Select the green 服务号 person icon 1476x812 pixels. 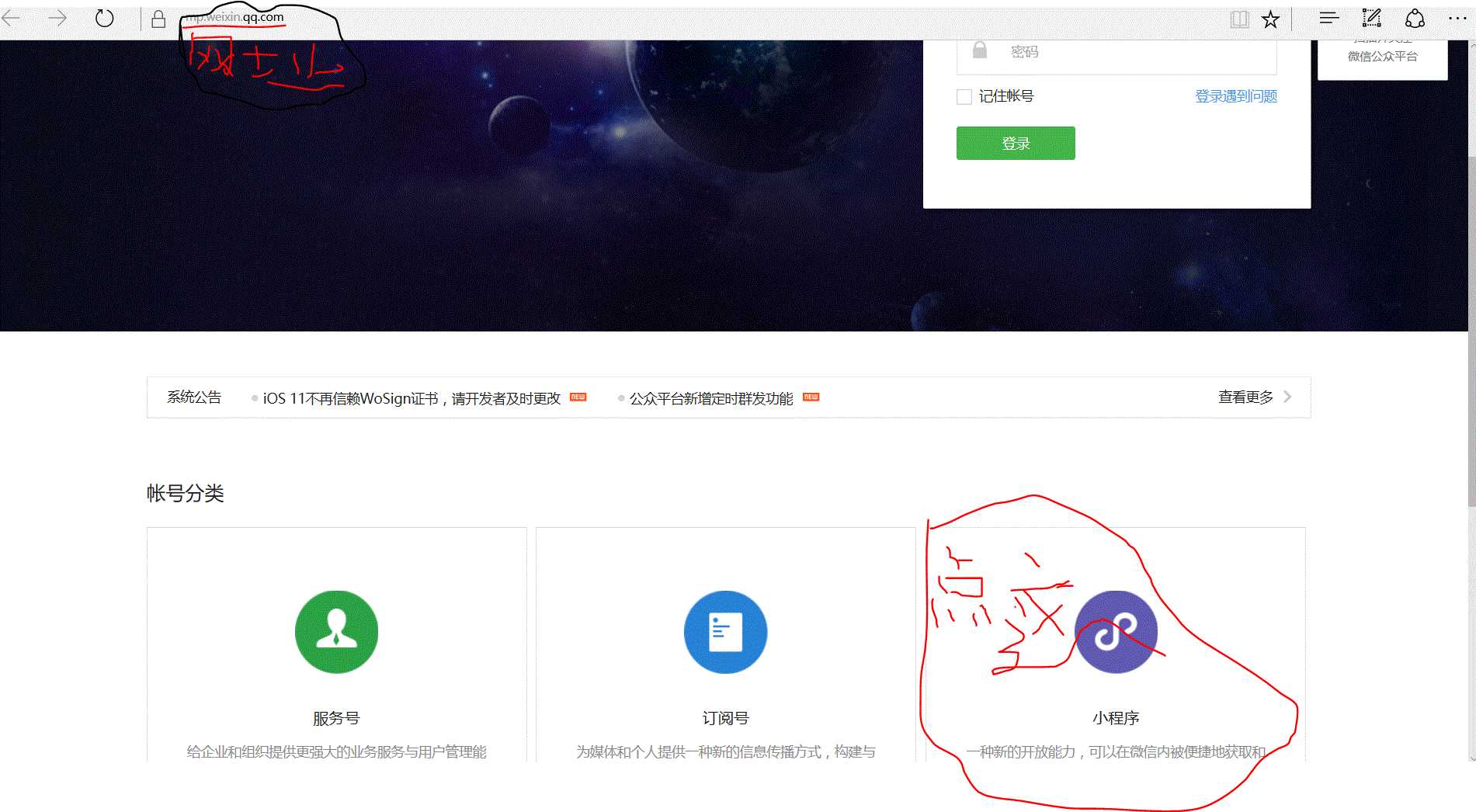point(336,632)
